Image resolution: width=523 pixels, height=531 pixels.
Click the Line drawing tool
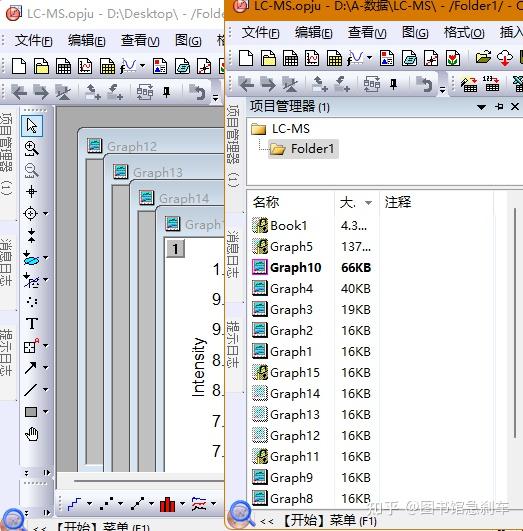tap(31, 390)
